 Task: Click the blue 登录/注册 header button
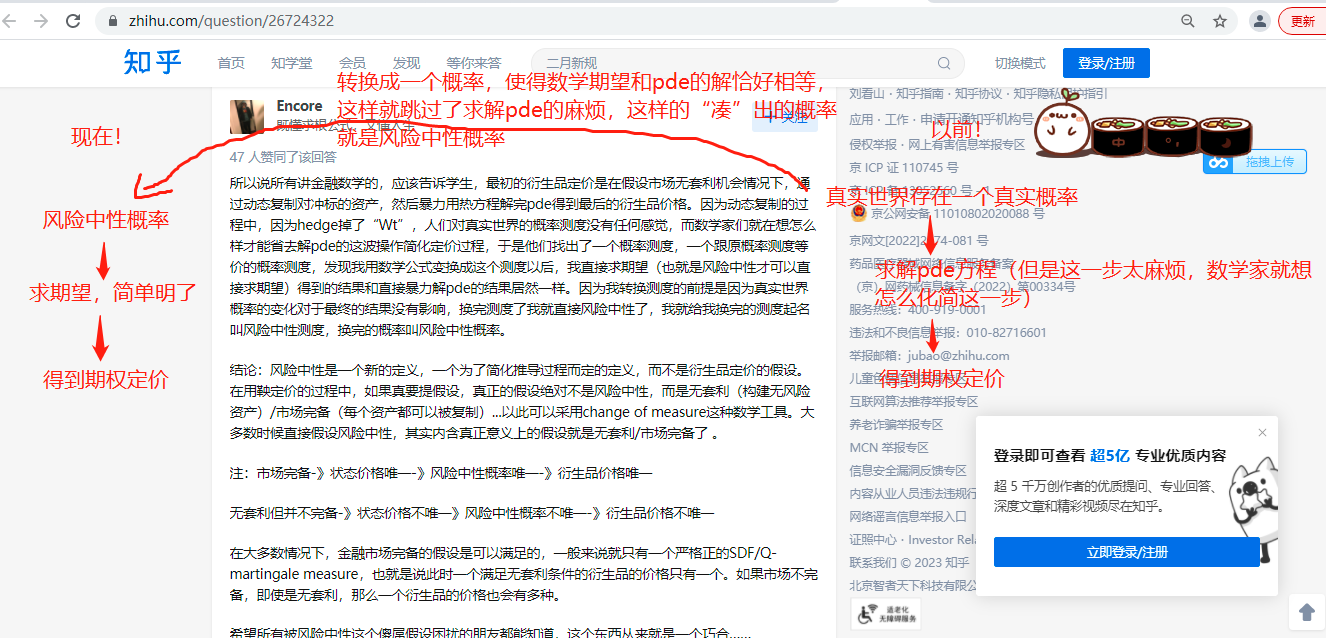click(x=1106, y=63)
